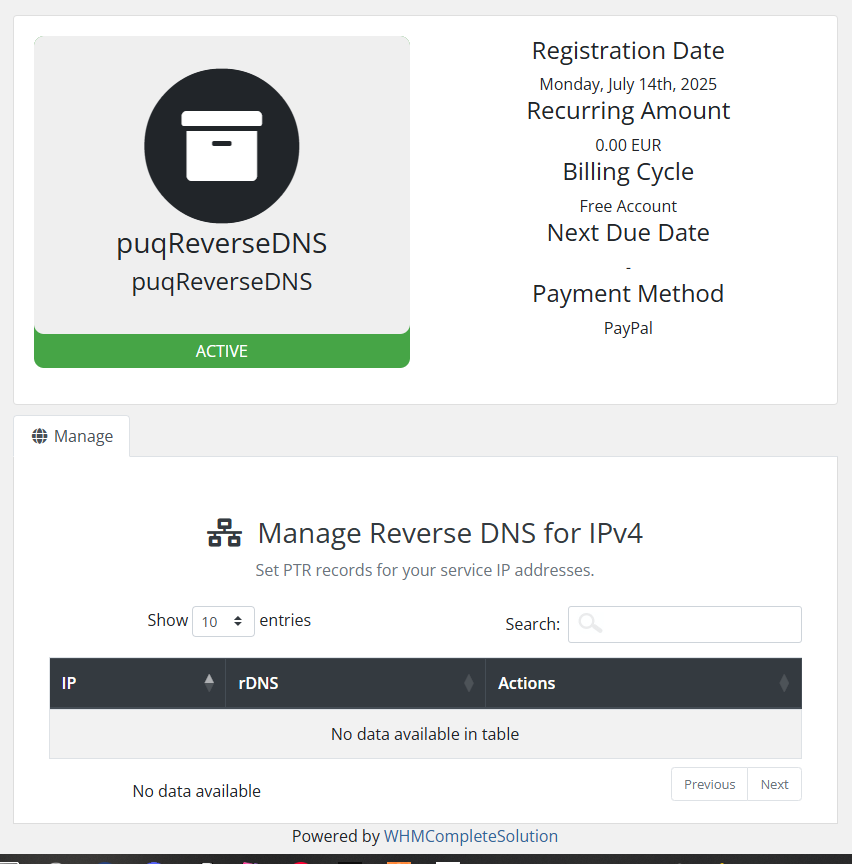Click the IP column header
The width and height of the screenshot is (852, 864).
click(138, 683)
